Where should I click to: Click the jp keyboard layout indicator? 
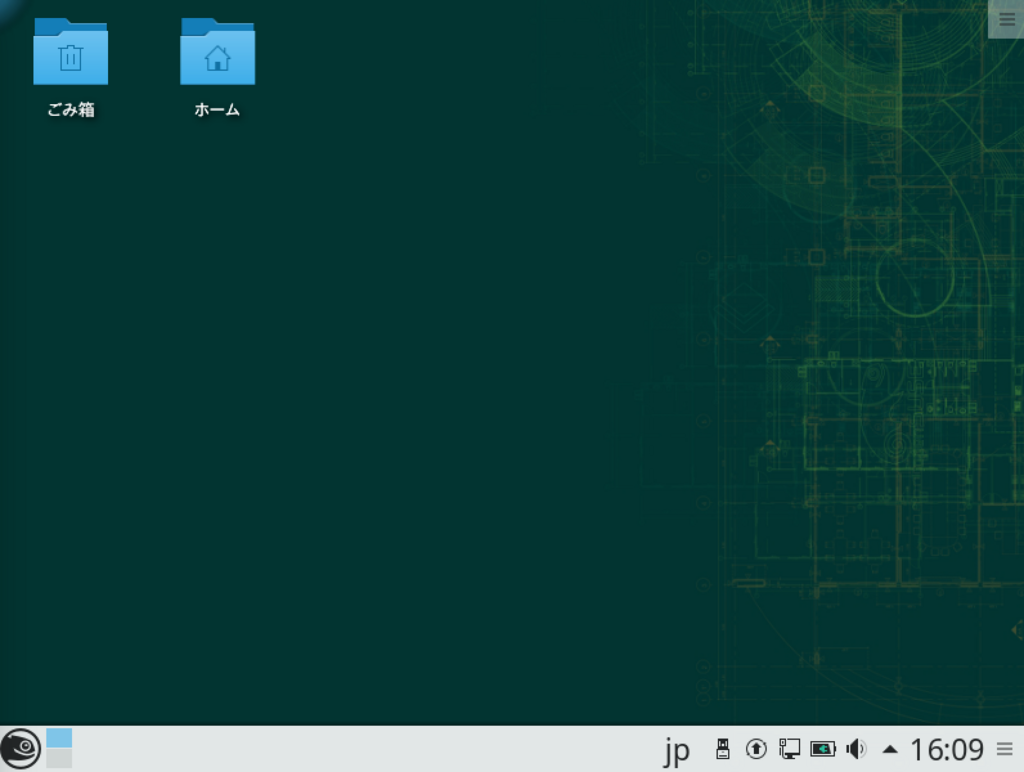click(x=677, y=750)
